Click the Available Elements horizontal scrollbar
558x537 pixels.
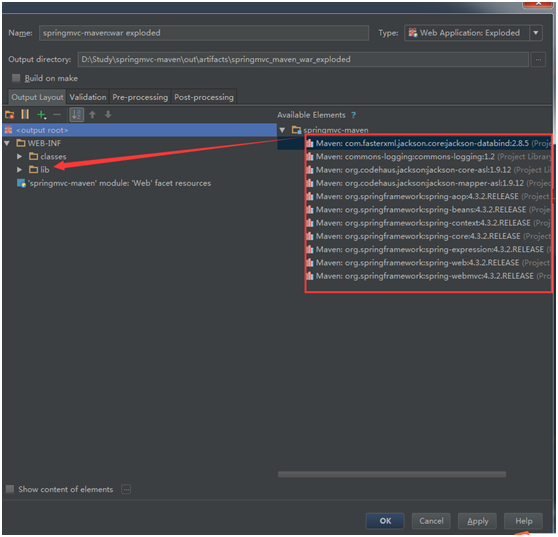392,474
